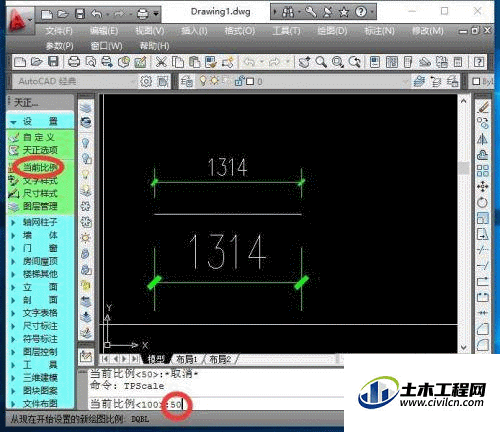Select the Erase tool in modify toolbar
The height and width of the screenshot is (432, 500).
(482, 108)
